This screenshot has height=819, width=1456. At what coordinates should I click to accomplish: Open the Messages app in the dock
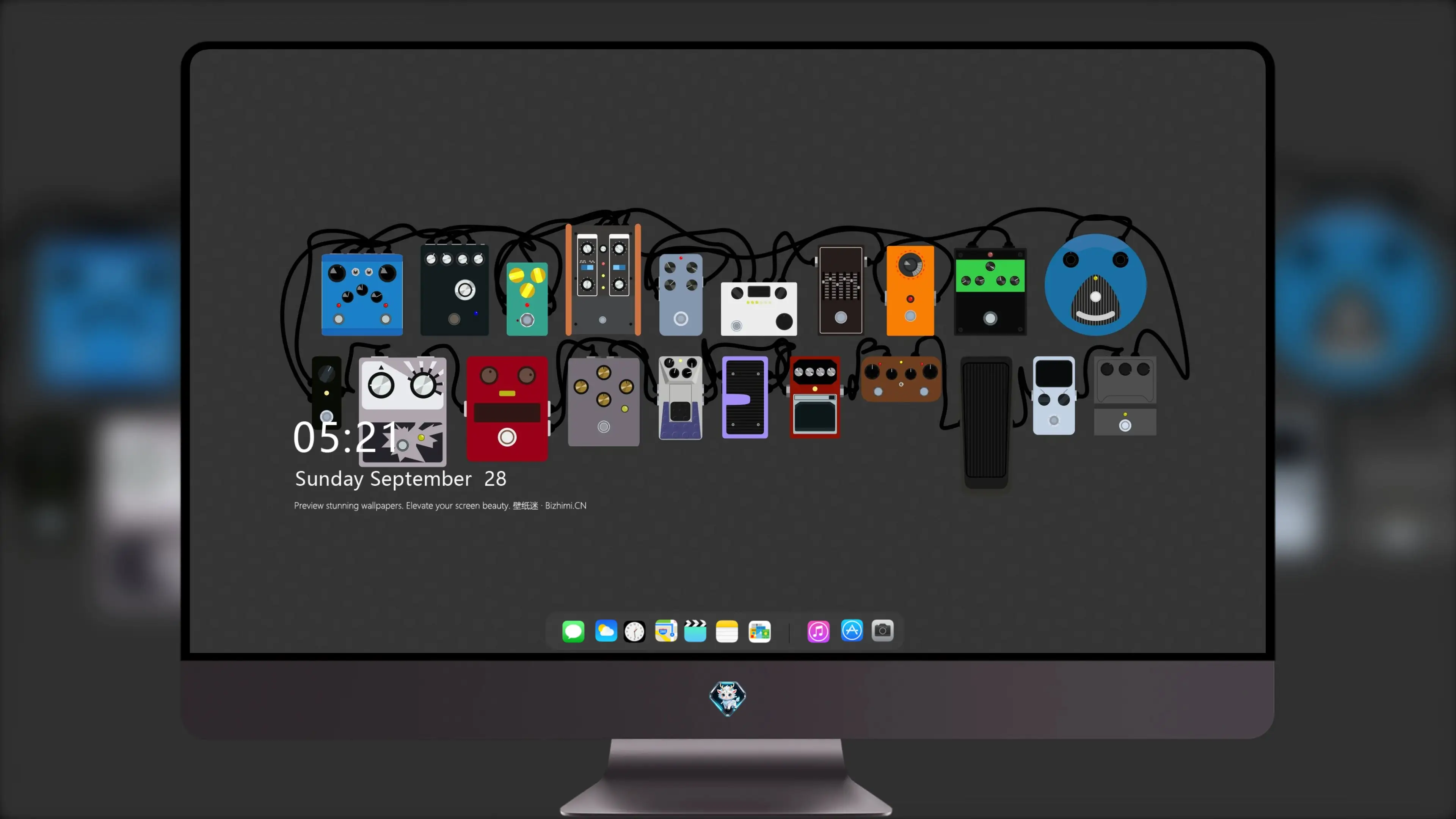tap(573, 631)
